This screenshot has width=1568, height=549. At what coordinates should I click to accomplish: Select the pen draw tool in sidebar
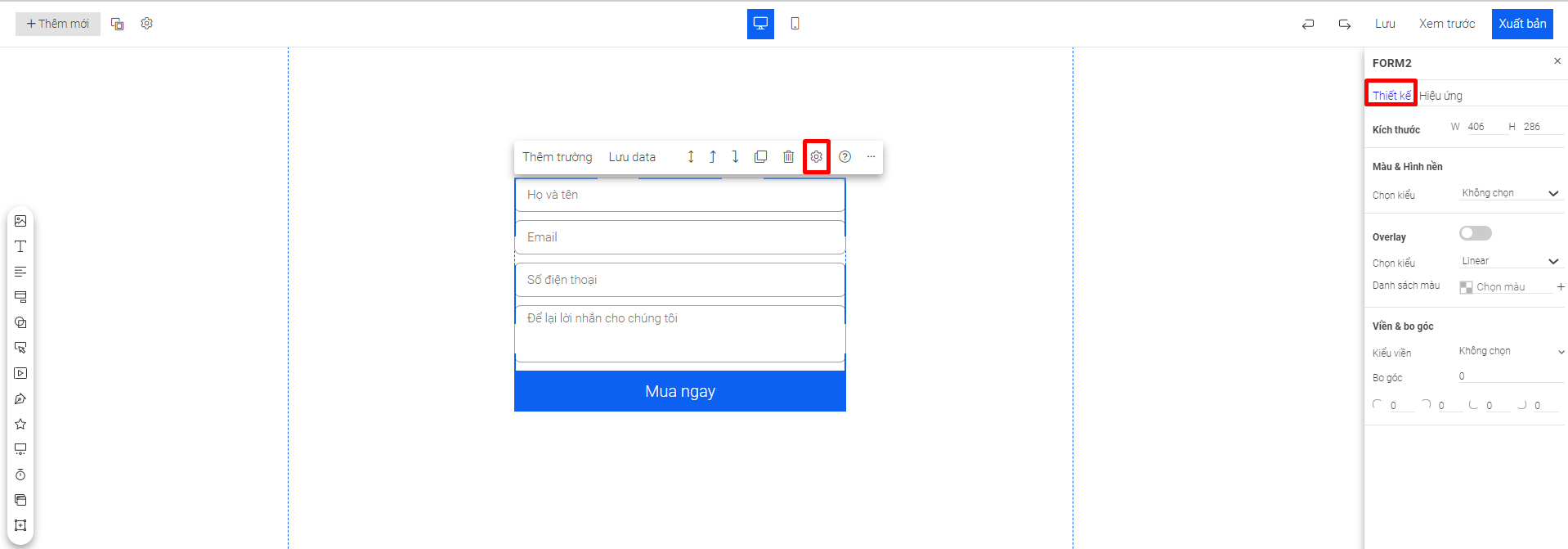pos(20,398)
